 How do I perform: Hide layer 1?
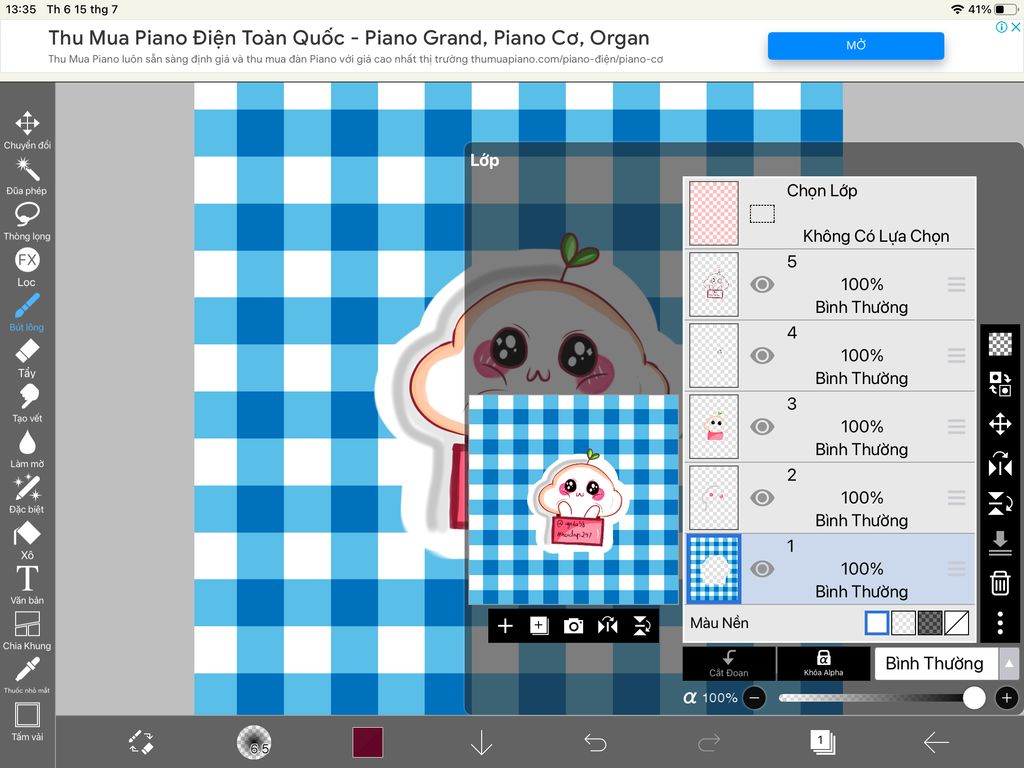click(762, 569)
